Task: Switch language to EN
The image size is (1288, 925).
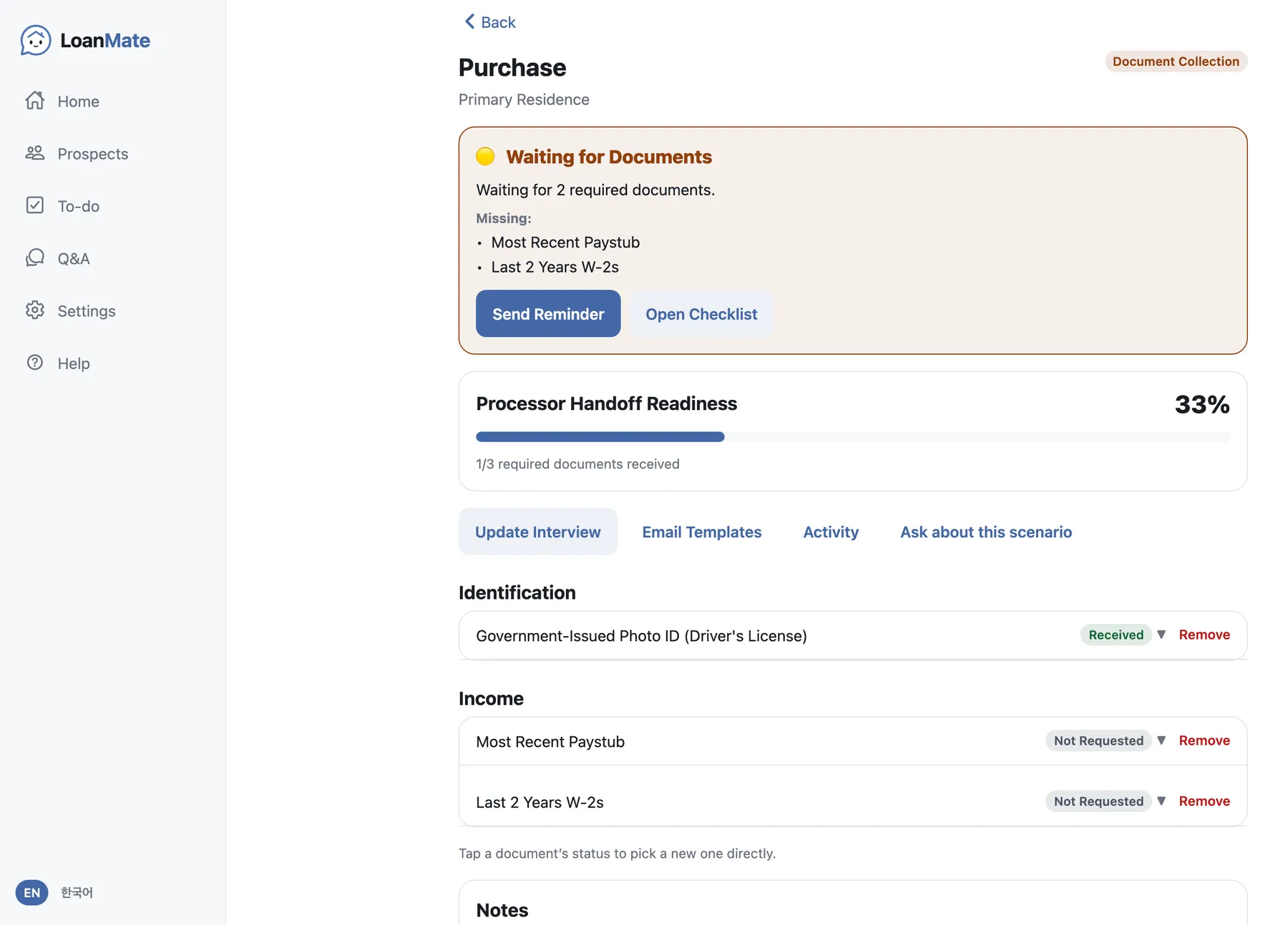Action: 32,892
